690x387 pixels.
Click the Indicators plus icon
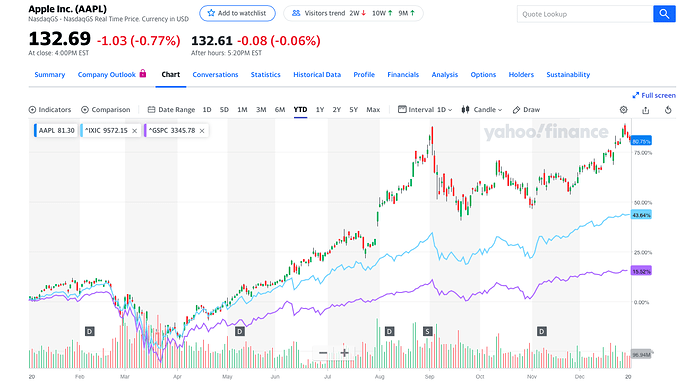(x=32, y=110)
